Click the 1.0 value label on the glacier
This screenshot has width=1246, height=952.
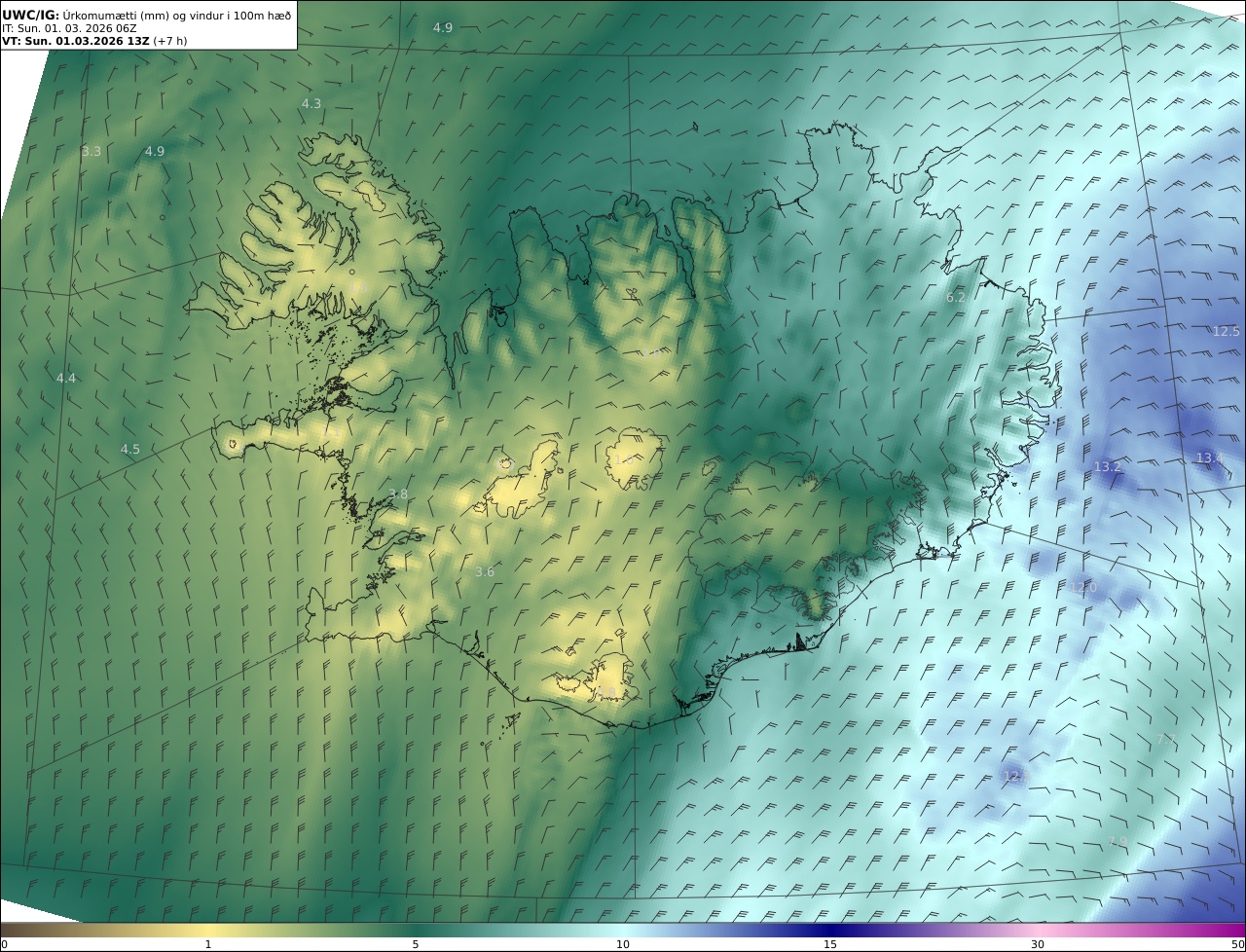click(624, 459)
